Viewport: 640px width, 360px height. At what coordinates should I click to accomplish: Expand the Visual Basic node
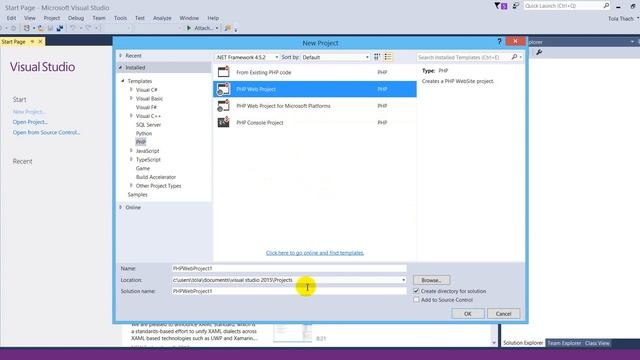(x=131, y=98)
